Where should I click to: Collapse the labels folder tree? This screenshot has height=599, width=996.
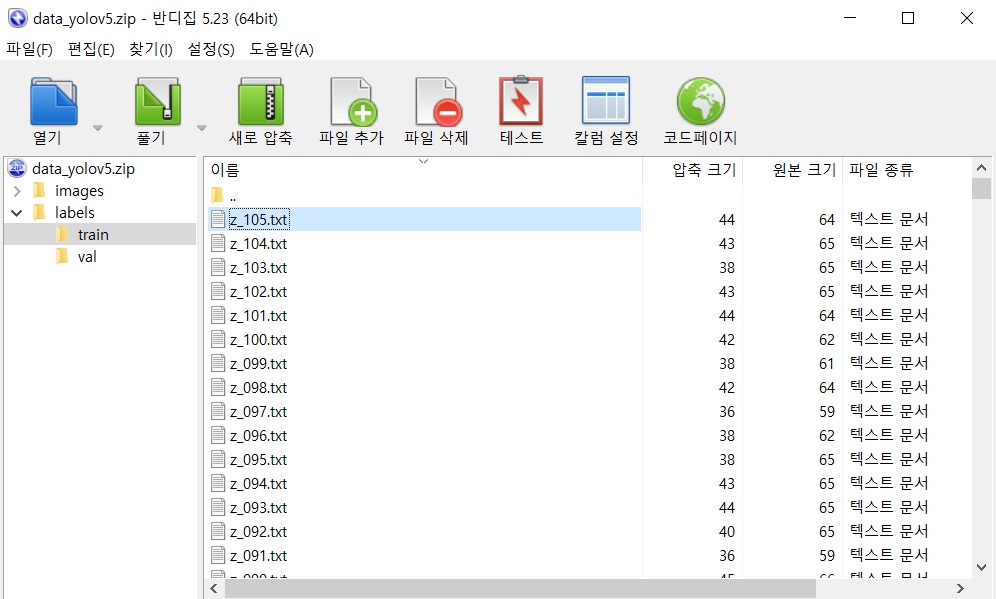coord(17,212)
